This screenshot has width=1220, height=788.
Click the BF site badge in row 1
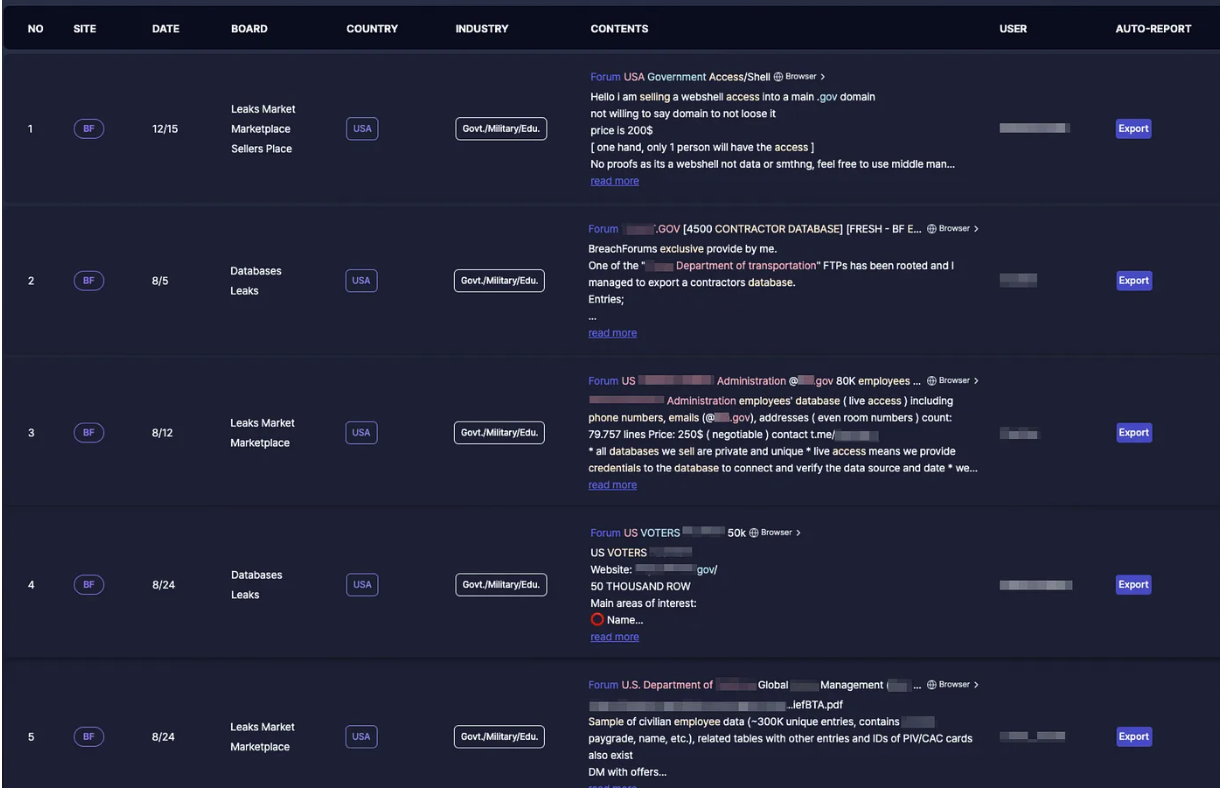click(x=89, y=129)
